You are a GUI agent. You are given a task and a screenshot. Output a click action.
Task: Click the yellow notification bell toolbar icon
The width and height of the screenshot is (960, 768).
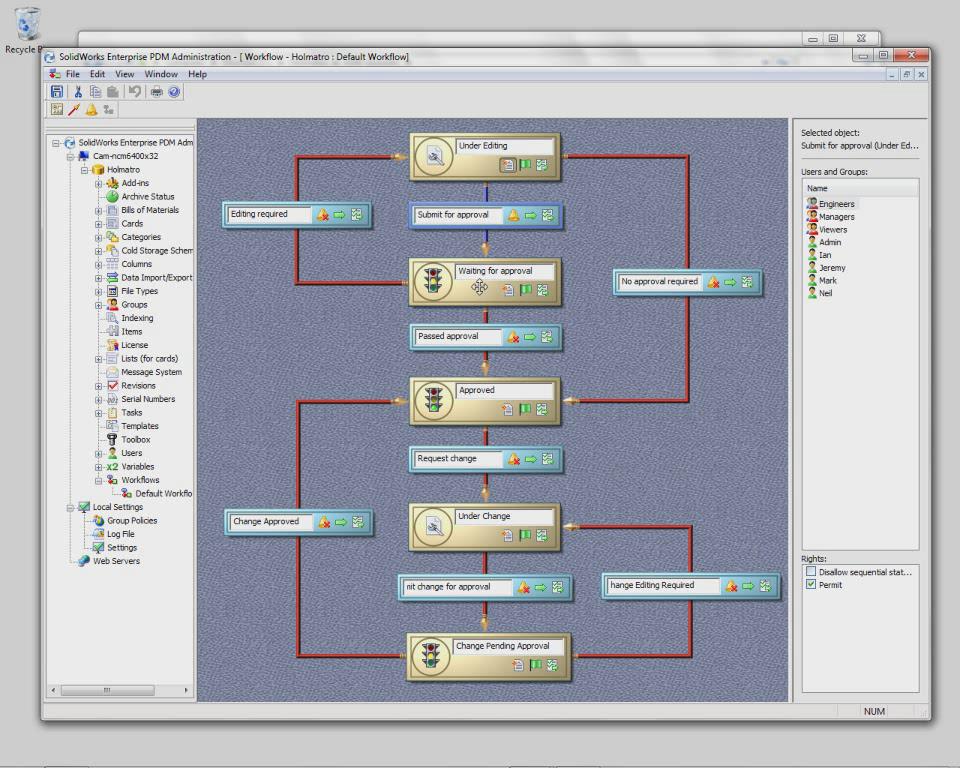(91, 110)
